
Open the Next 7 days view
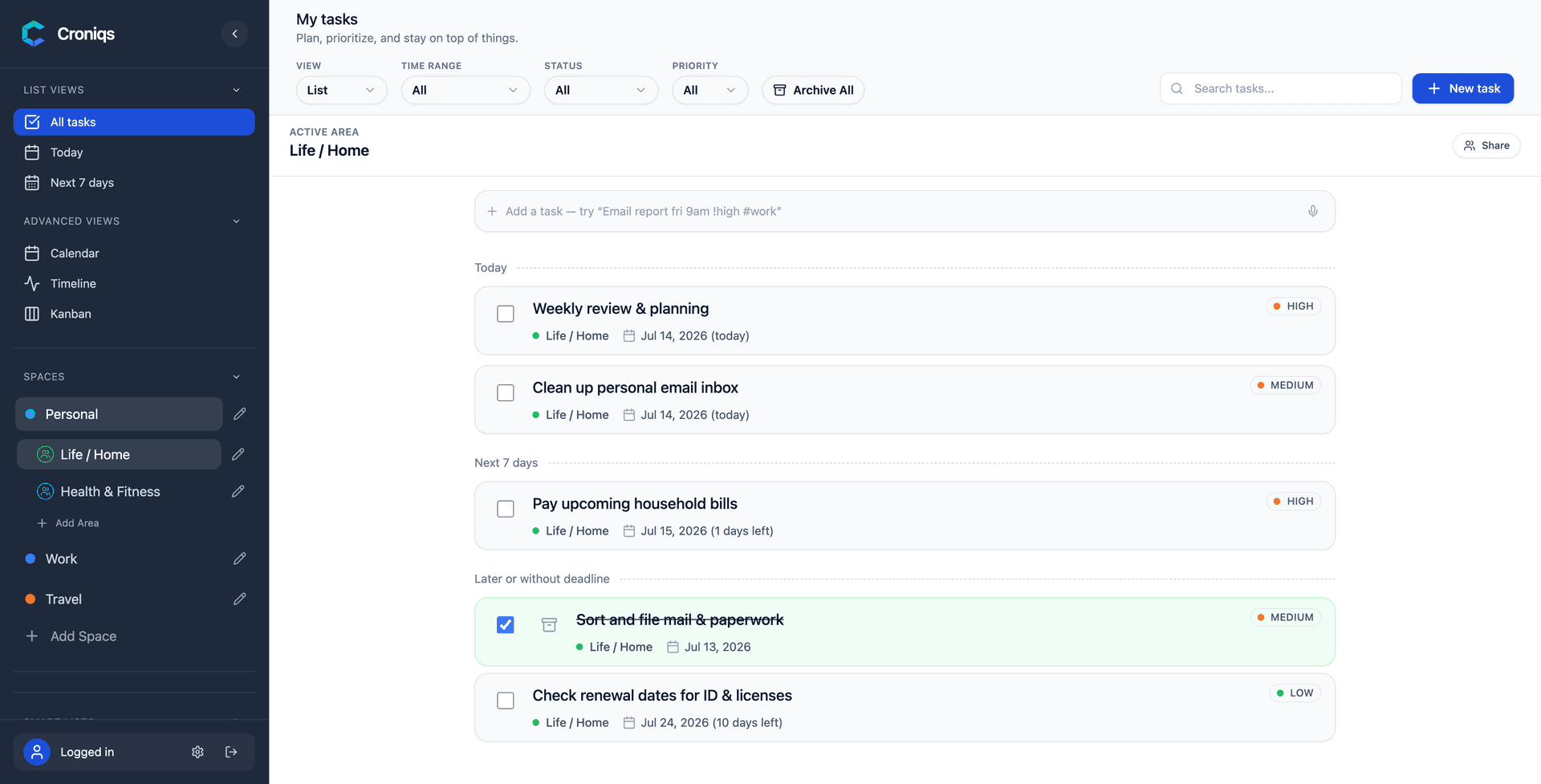[x=134, y=183]
